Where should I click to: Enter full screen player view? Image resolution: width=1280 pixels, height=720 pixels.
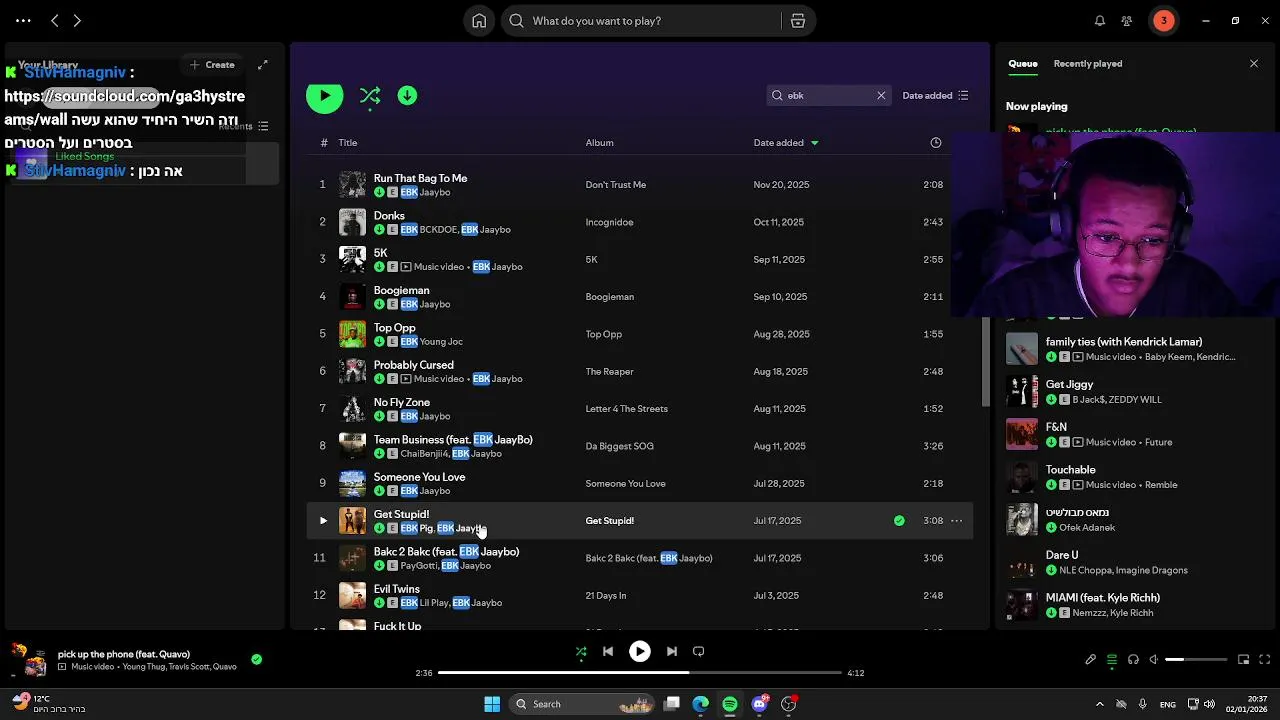pos(1265,660)
